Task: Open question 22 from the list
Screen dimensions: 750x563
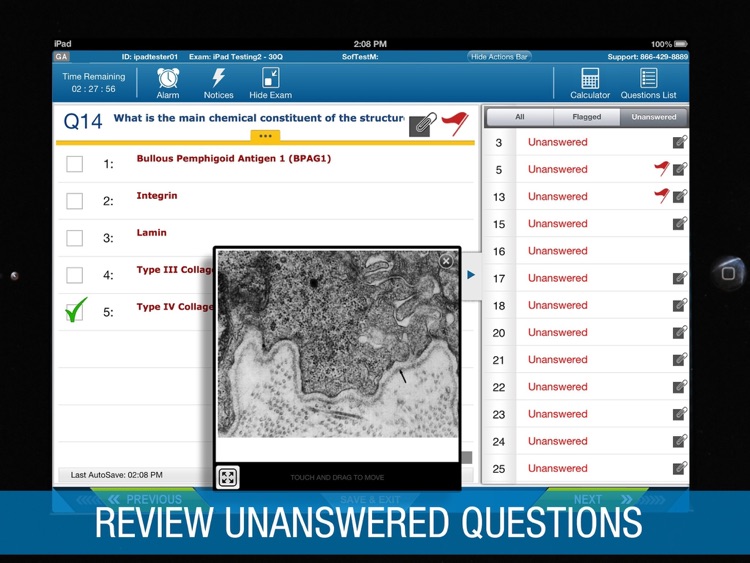Action: pos(585,387)
